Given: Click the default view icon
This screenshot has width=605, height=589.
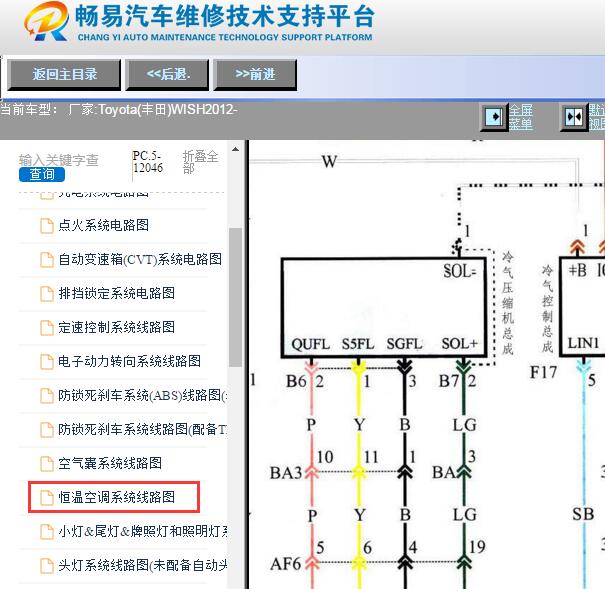Looking at the screenshot, I should [573, 116].
